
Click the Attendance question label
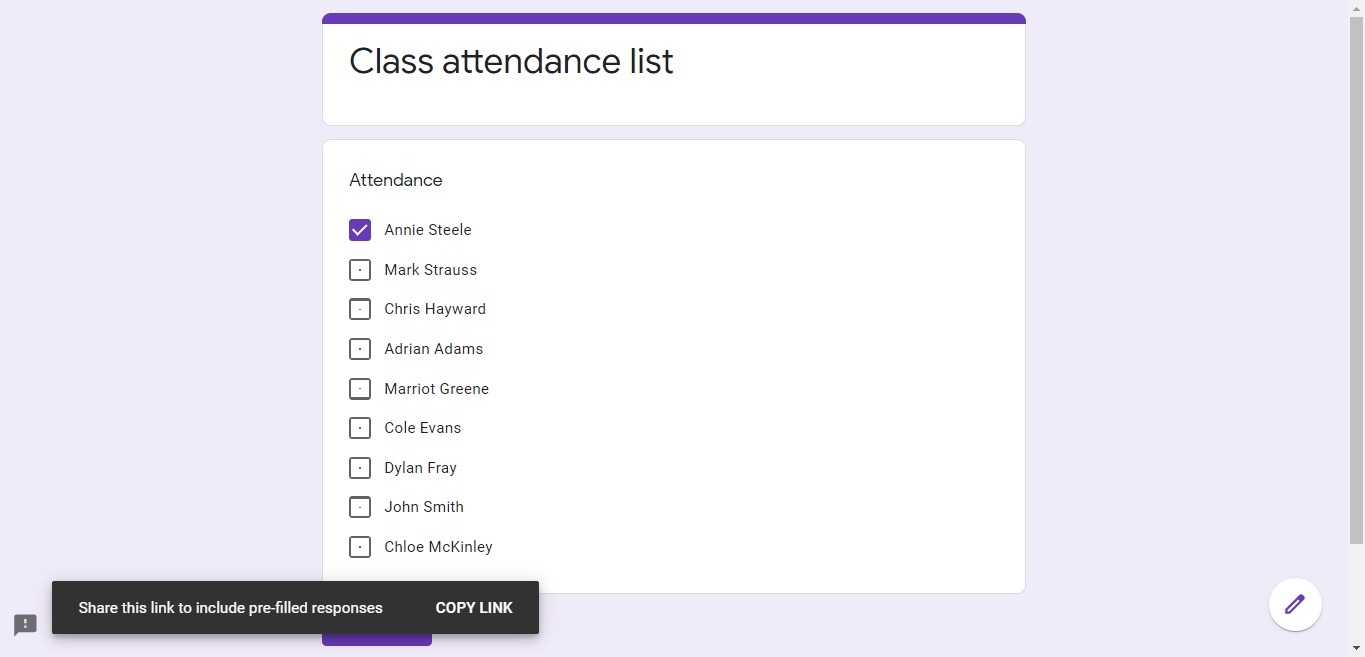[395, 180]
